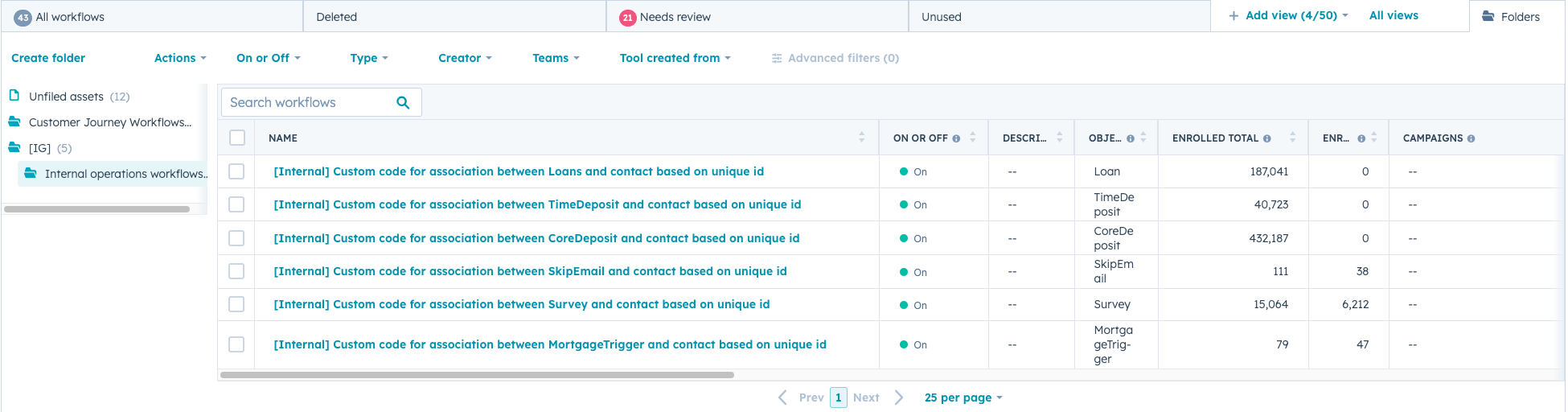
Task: Click the info icon beside On or Off header
Action: 956,138
